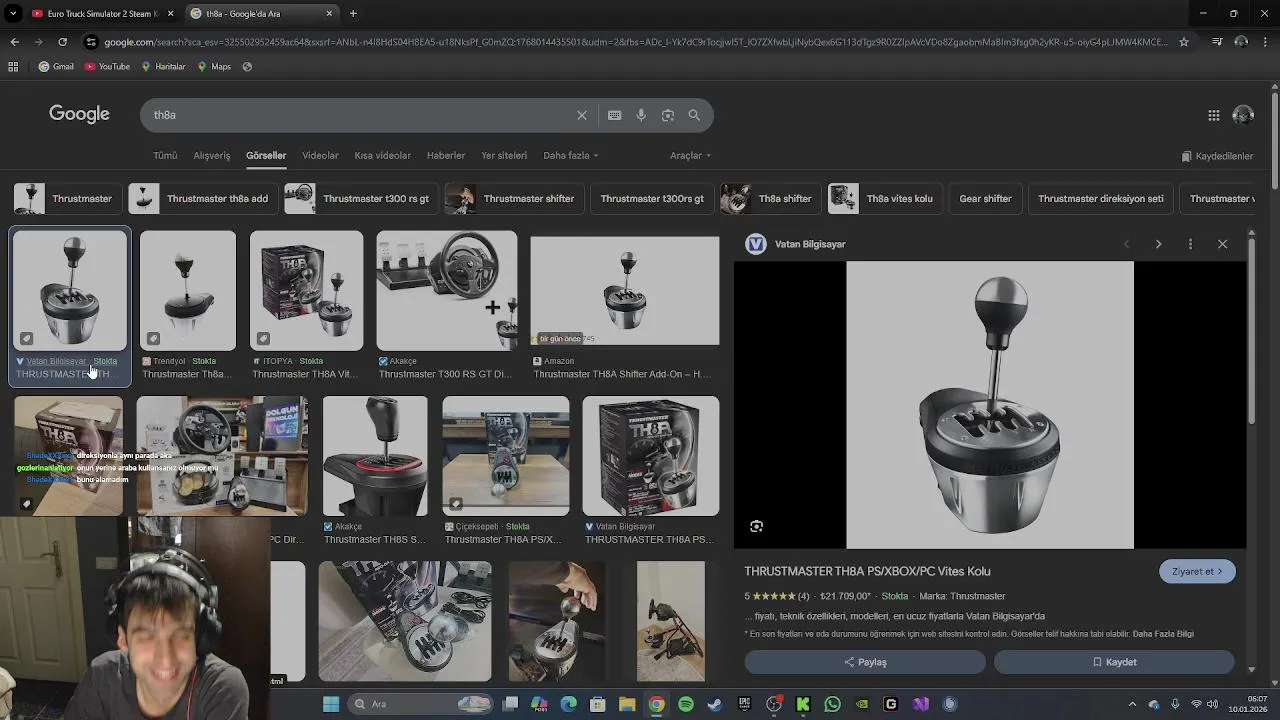
Task: Switch to the Videolar tab
Action: (x=320, y=156)
